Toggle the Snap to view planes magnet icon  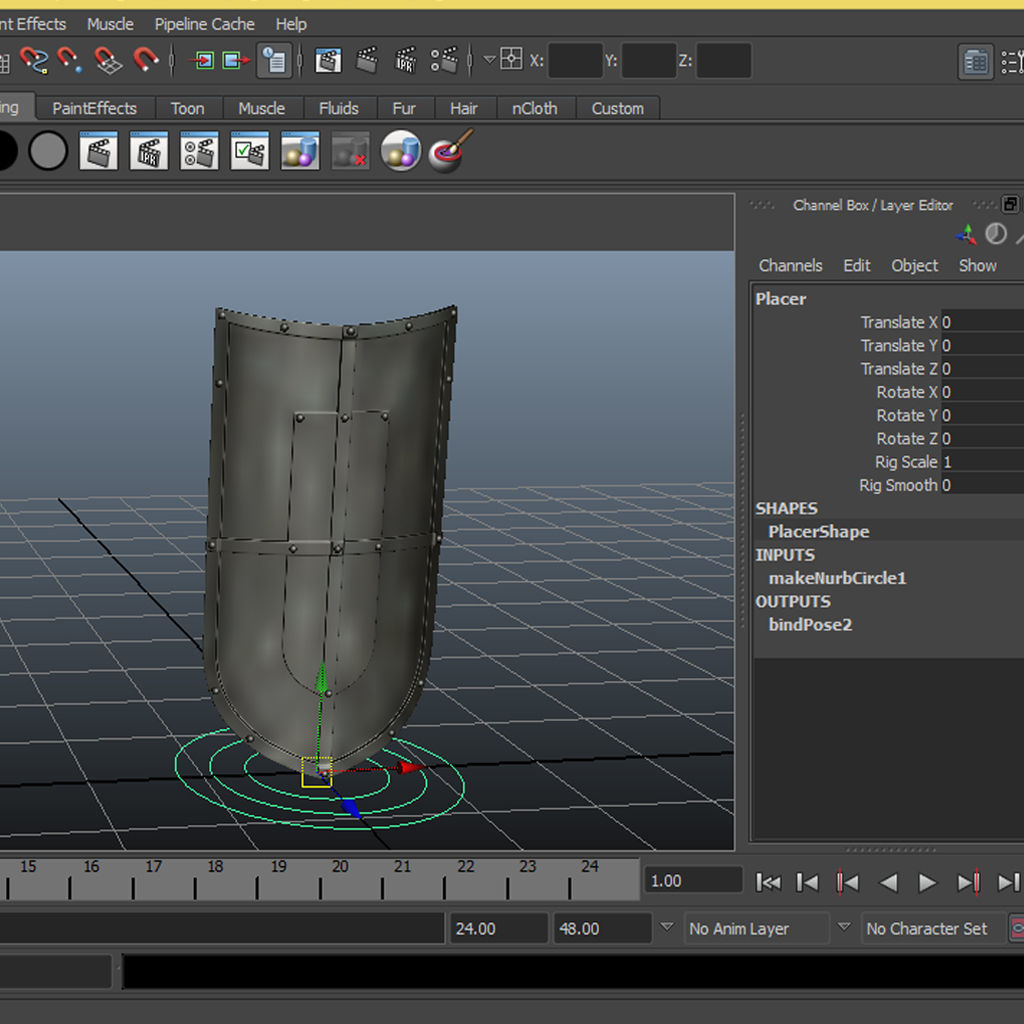[108, 61]
